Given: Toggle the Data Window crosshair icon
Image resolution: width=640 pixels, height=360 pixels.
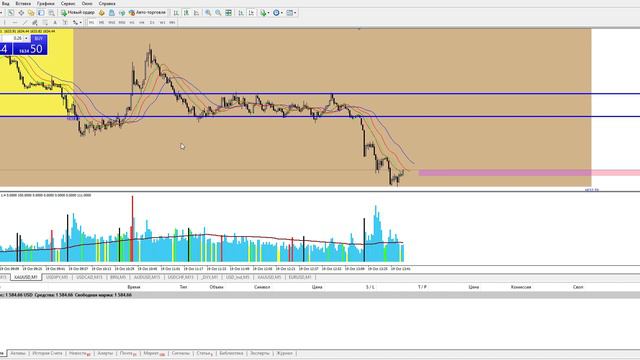Looking at the screenshot, I should pos(21,13).
